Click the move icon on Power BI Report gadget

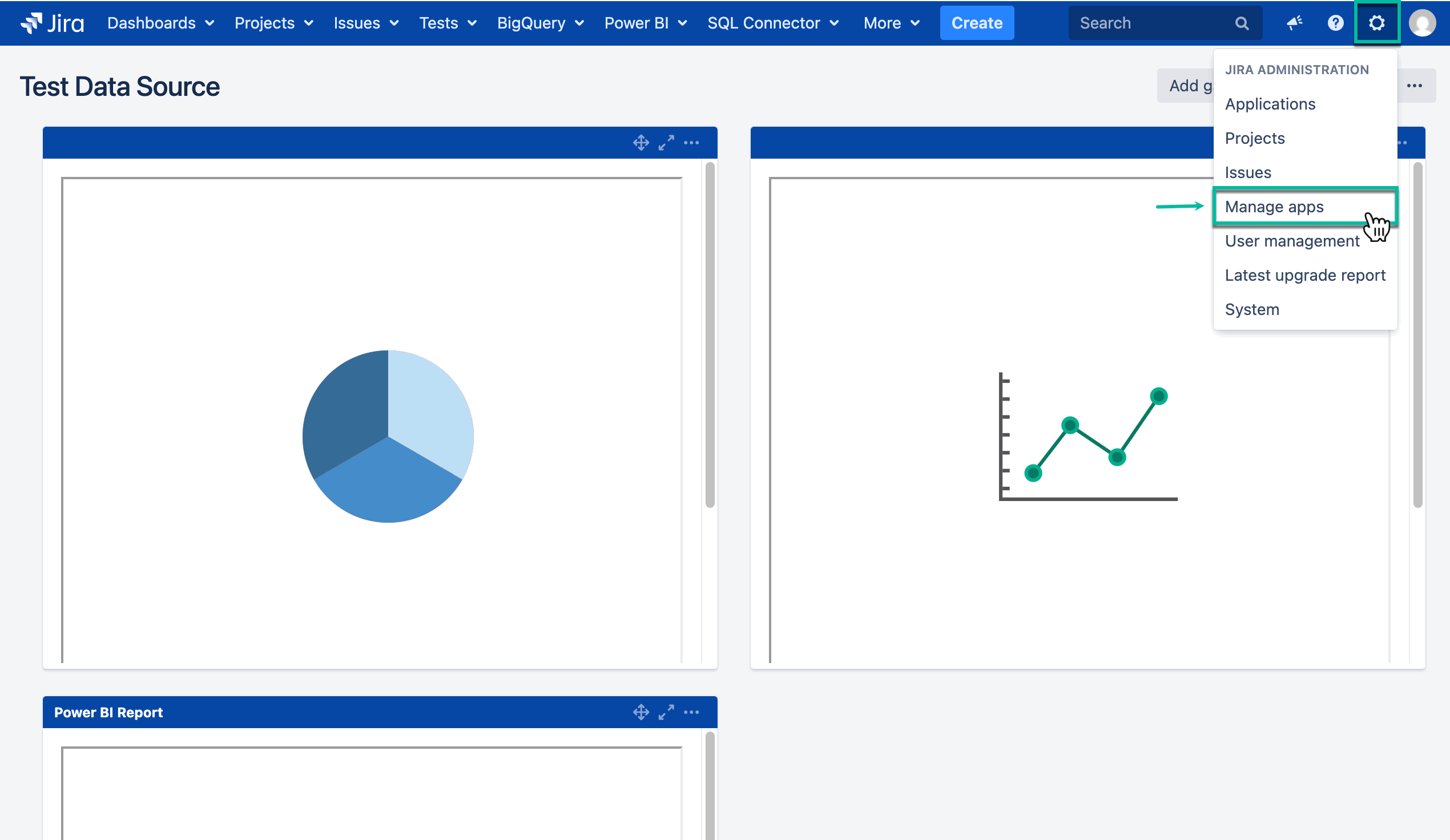point(641,712)
